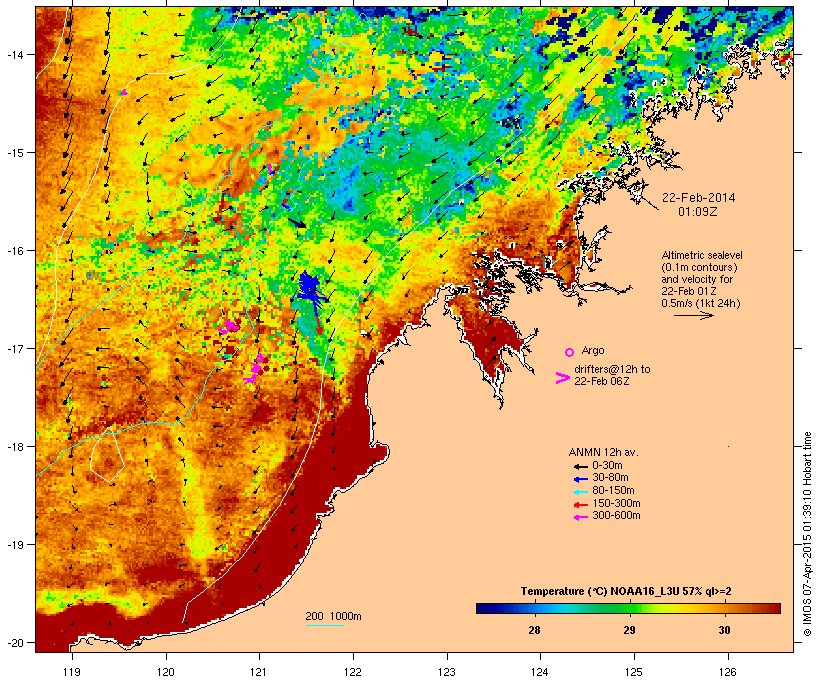Viewport: 820px width, 680px height.
Task: Click the cyan 80-150m legend arrow
Action: tap(580, 492)
